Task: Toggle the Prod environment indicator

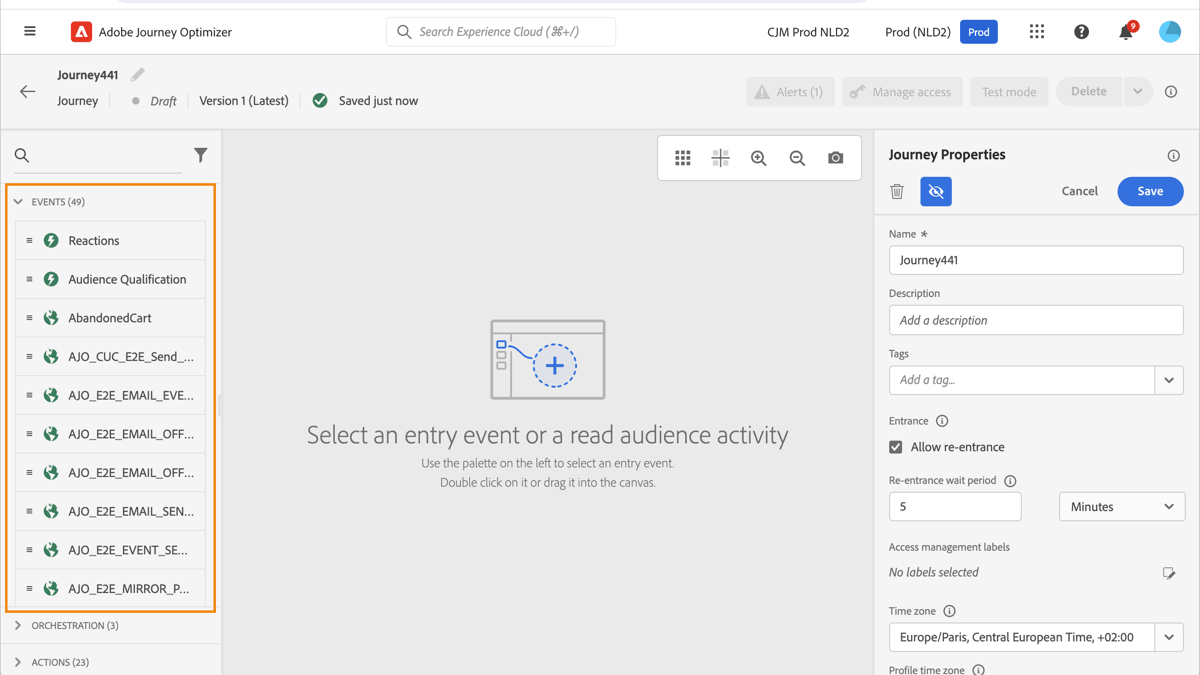Action: [978, 31]
